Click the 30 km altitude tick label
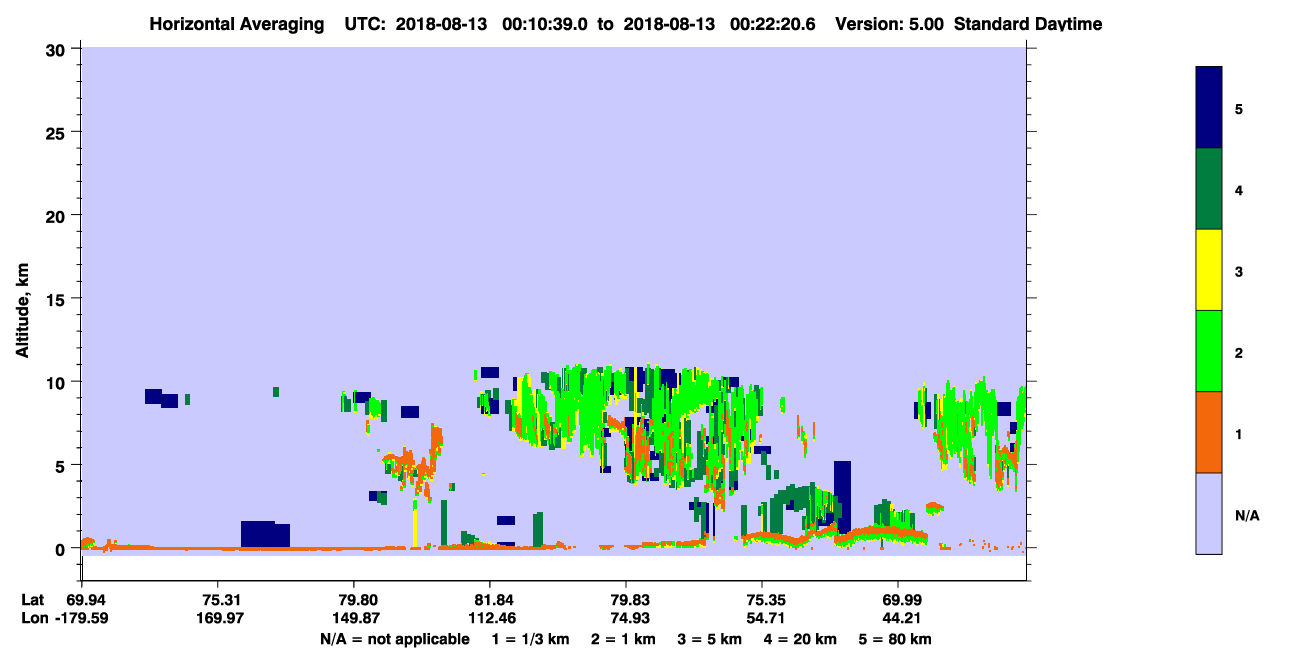This screenshot has height=667, width=1300. [58, 49]
